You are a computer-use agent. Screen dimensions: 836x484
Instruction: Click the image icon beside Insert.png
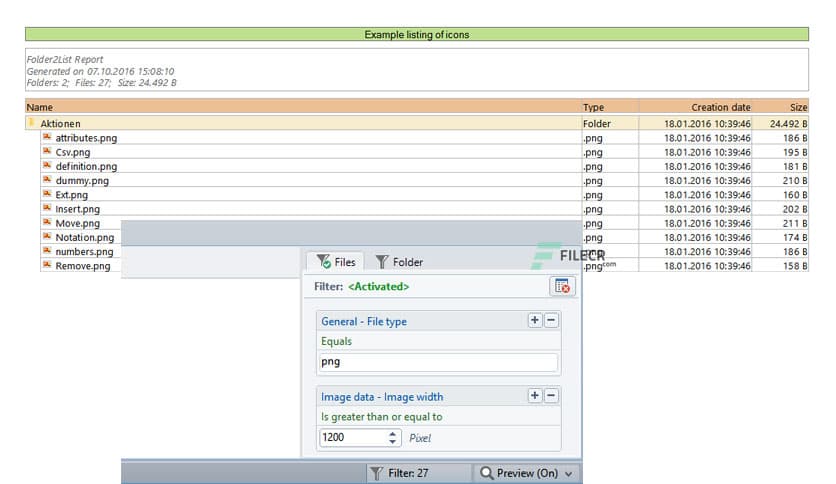click(47, 208)
